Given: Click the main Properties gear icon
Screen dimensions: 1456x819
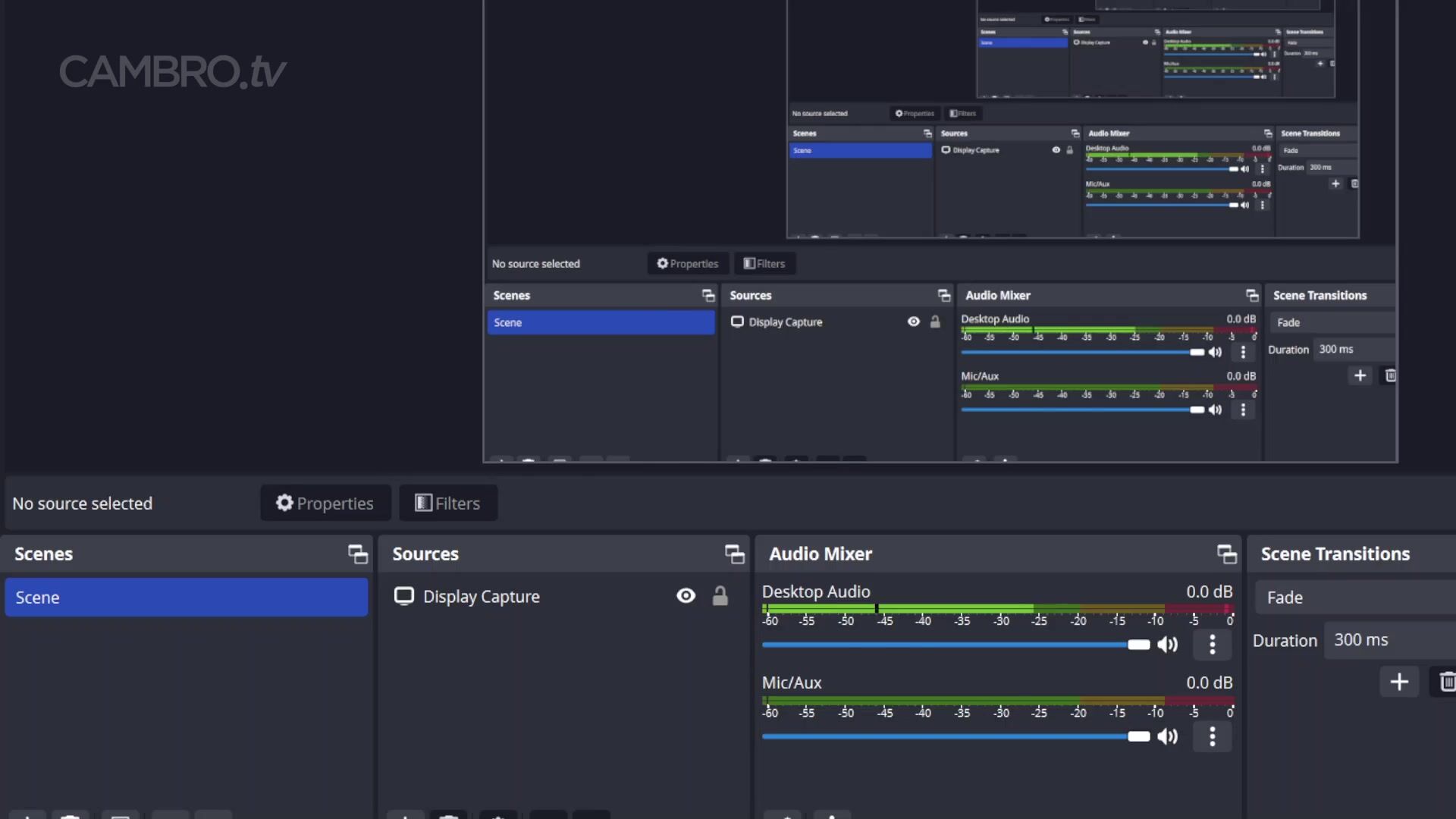Looking at the screenshot, I should tap(284, 503).
